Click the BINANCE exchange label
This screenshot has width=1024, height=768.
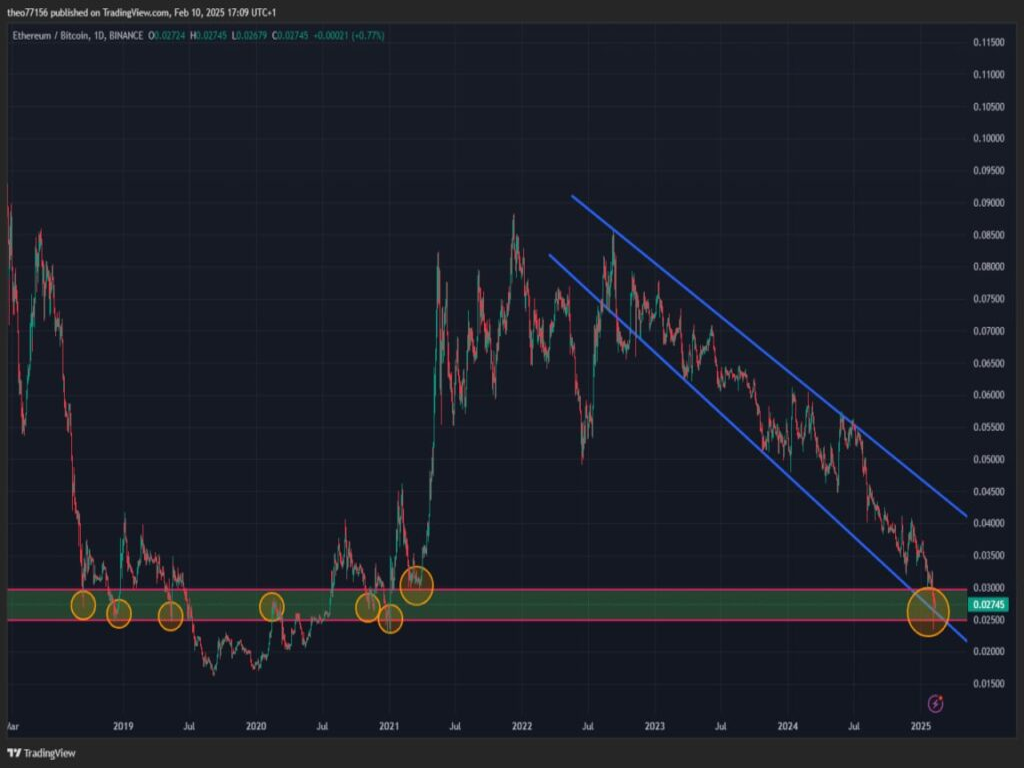tap(124, 35)
